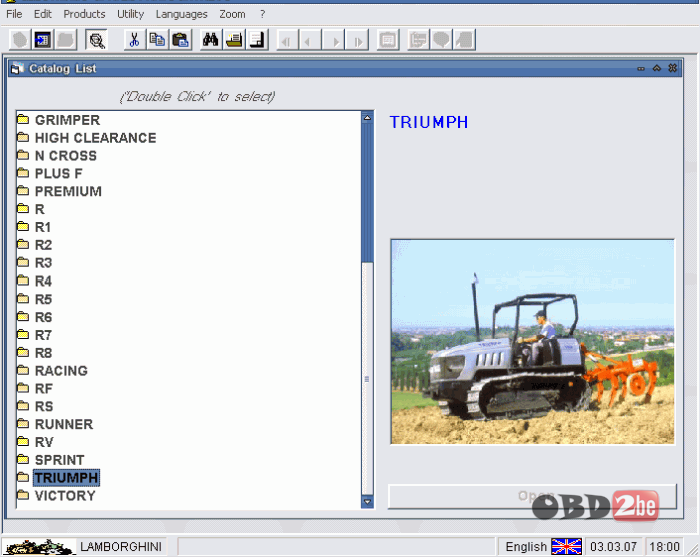Open the Zoom menu
Screen dimensions: 700x557
click(232, 14)
